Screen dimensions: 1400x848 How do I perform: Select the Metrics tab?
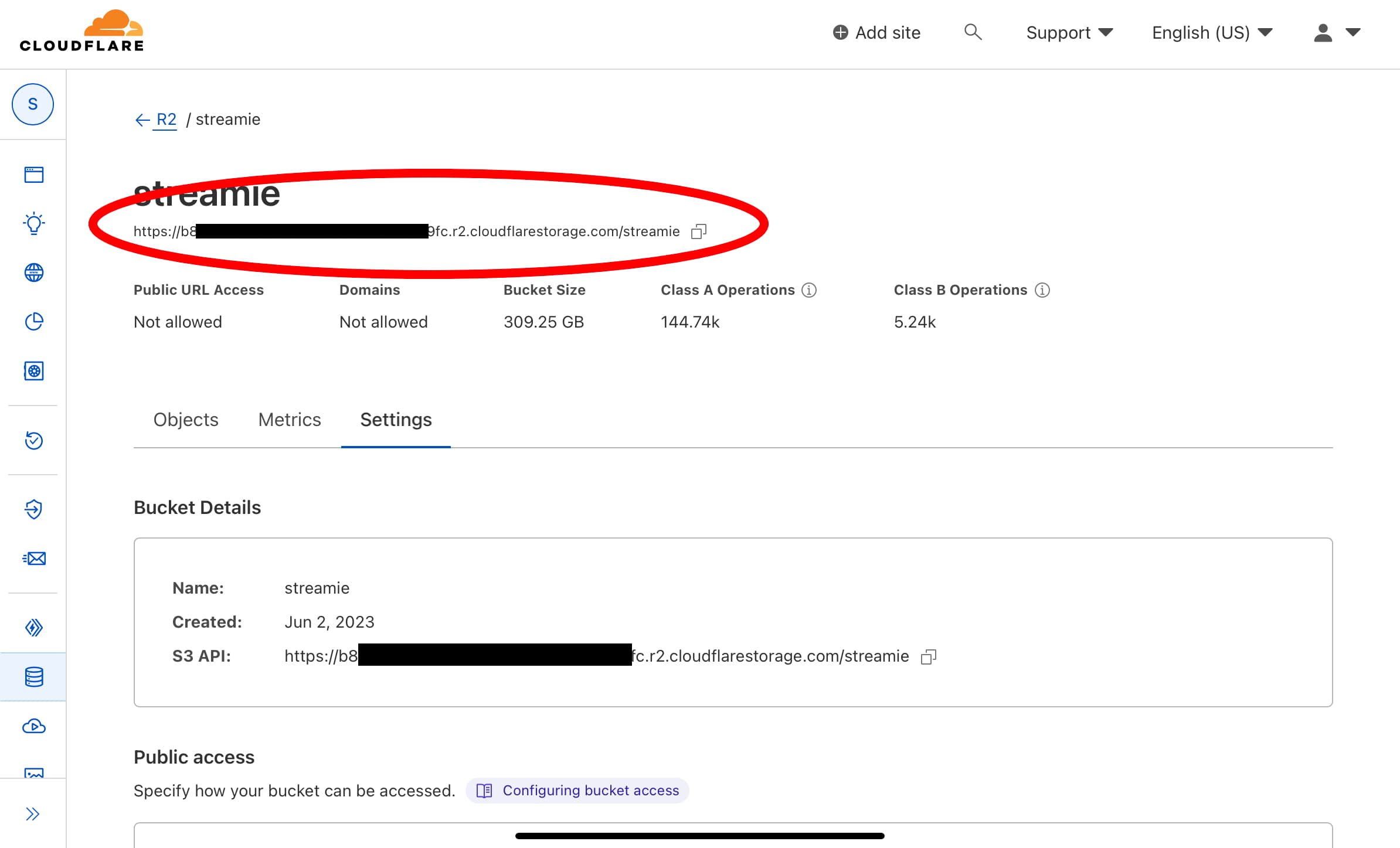pos(289,419)
